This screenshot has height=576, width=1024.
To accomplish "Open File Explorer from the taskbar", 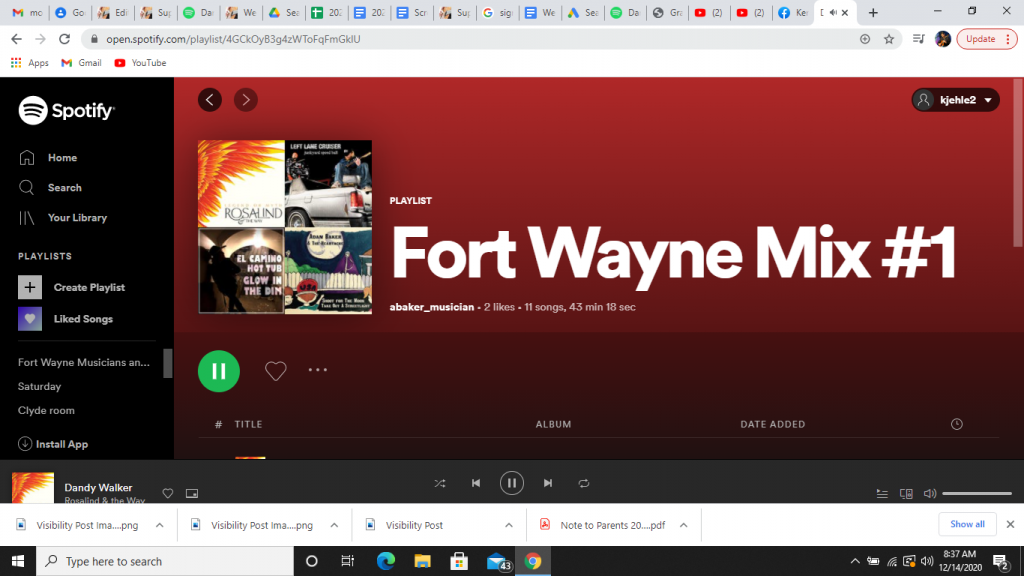I will [423, 561].
